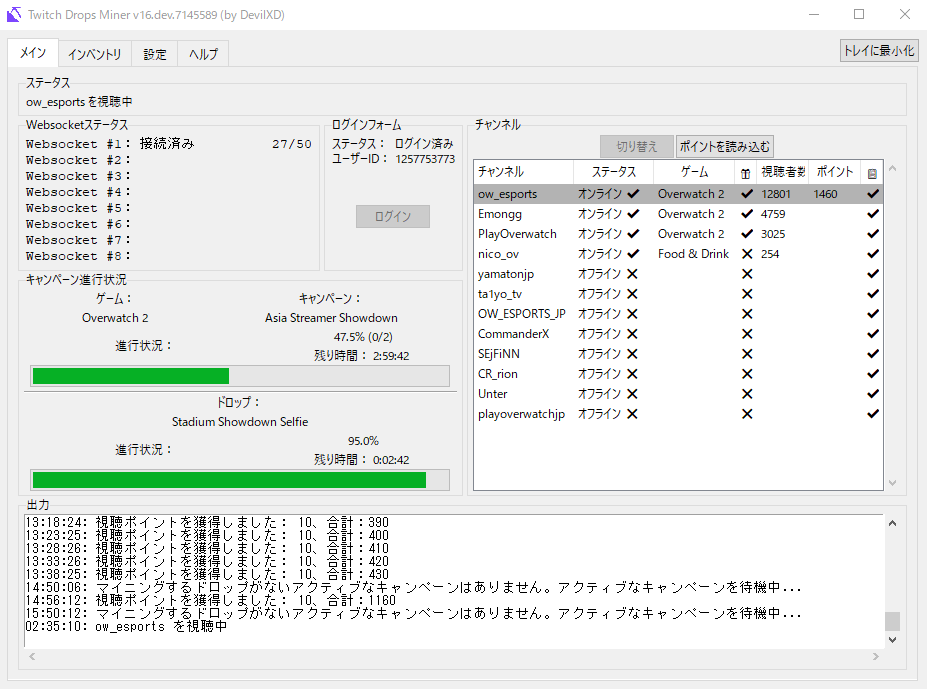Click last-column checkmark in Unter row
Image resolution: width=927 pixels, height=689 pixels.
[873, 394]
